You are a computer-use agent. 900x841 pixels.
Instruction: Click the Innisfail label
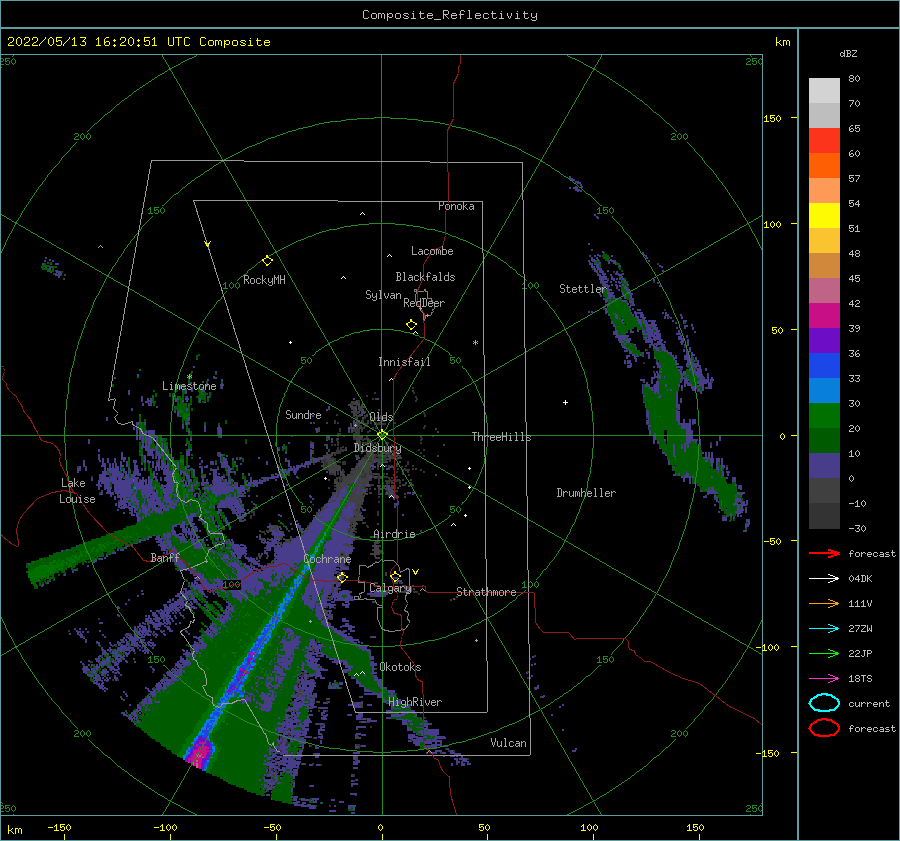point(404,362)
